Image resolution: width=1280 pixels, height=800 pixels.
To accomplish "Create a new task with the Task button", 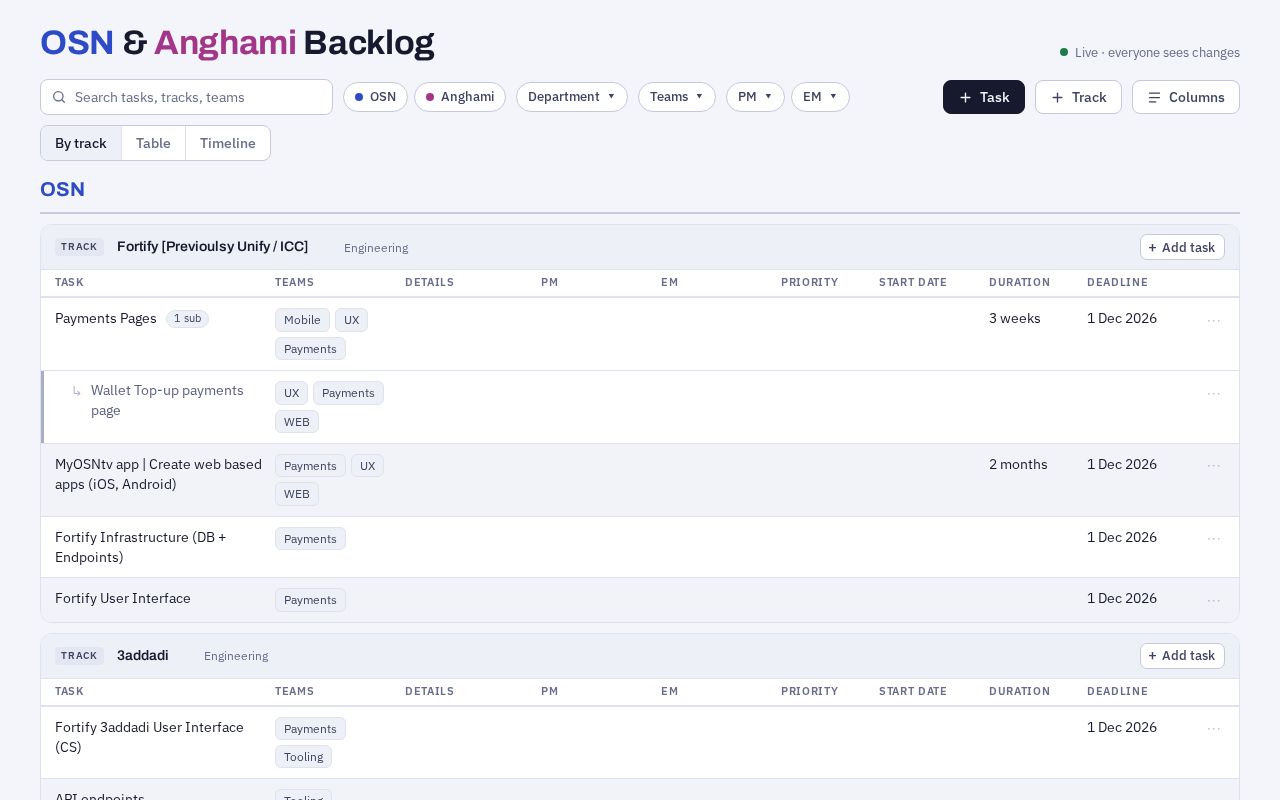I will (x=984, y=97).
